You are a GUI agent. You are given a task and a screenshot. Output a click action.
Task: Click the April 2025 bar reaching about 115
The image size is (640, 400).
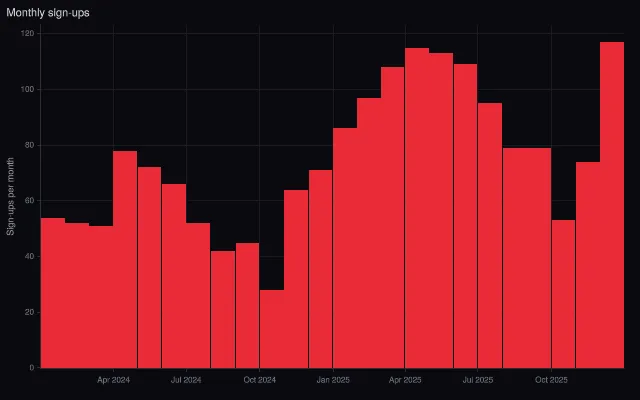click(417, 208)
